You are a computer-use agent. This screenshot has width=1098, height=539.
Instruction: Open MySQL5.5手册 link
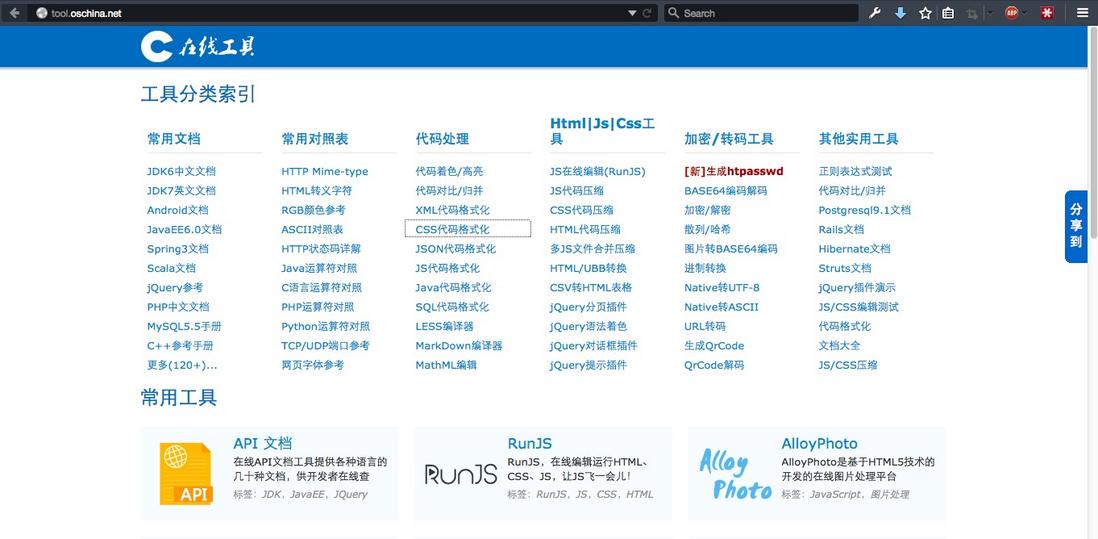click(x=184, y=326)
